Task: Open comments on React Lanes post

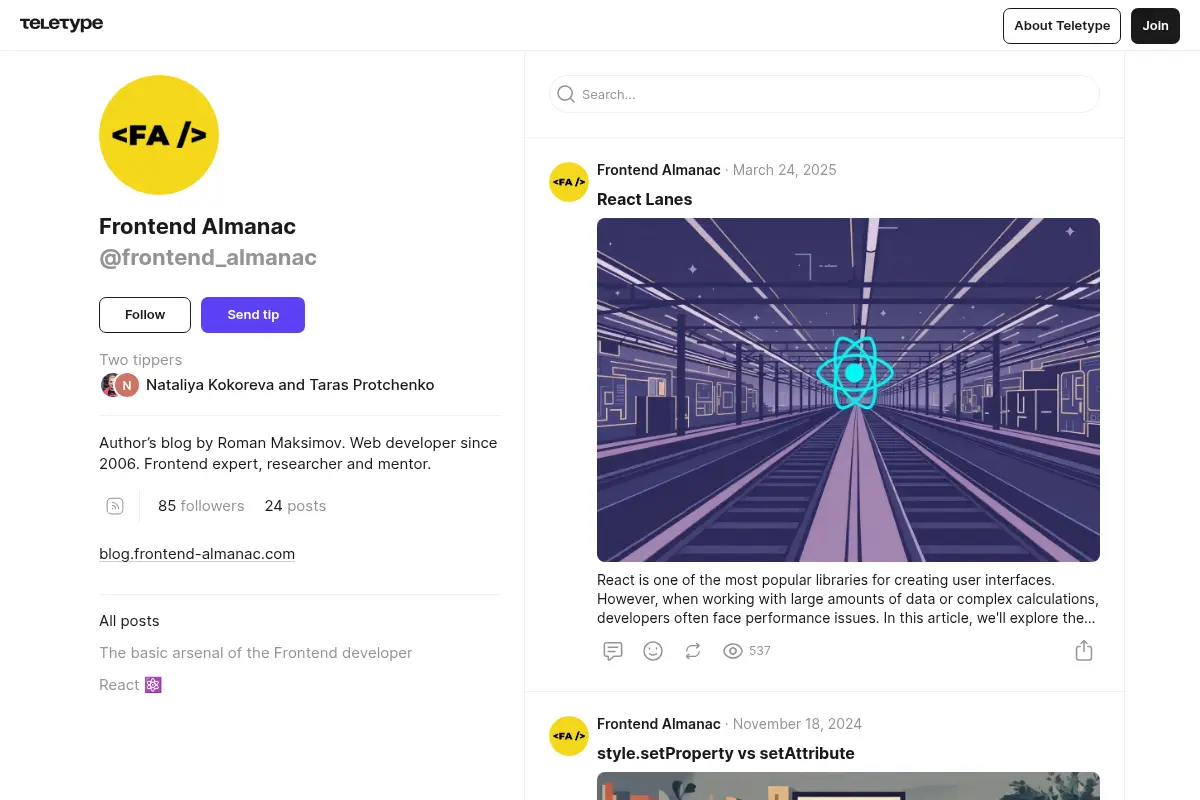Action: click(x=613, y=651)
